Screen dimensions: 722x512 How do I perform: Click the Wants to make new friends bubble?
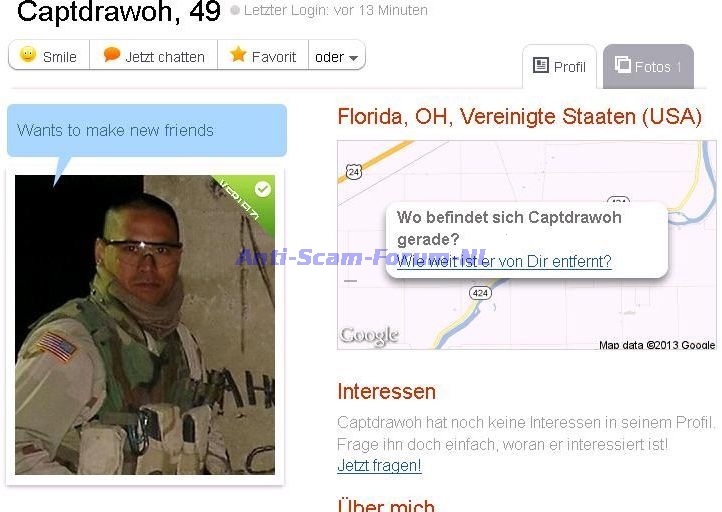(x=147, y=130)
